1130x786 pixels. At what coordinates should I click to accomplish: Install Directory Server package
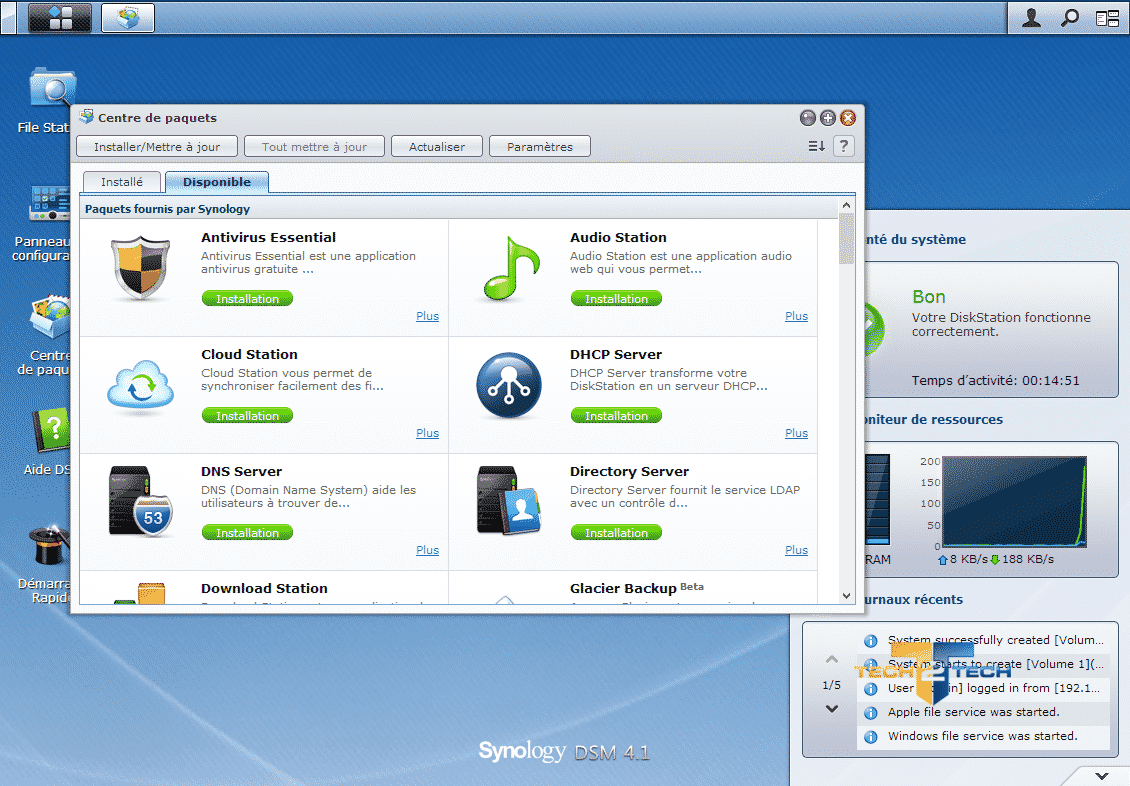point(616,532)
